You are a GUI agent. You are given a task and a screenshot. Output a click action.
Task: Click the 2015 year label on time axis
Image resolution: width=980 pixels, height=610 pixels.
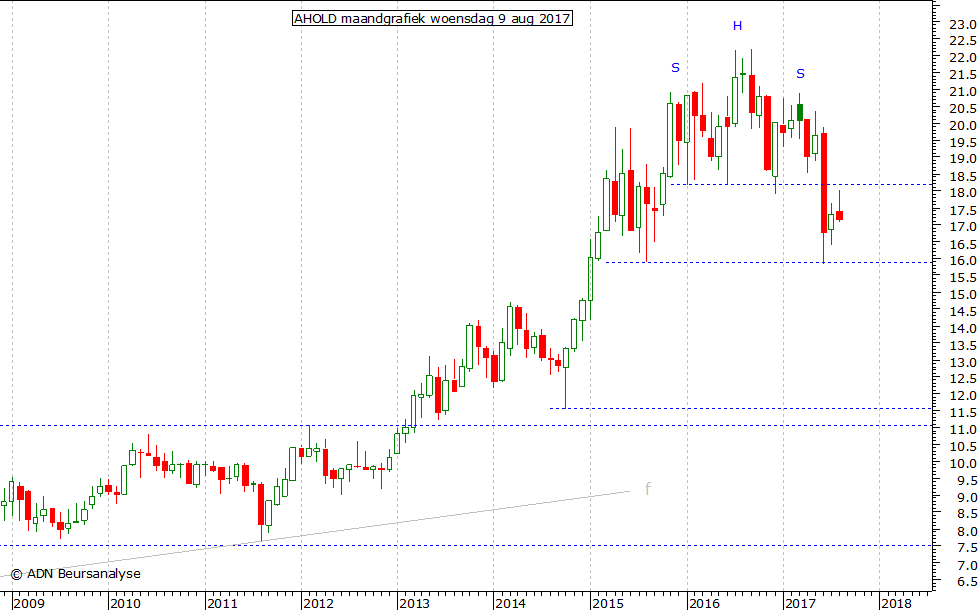tap(608, 603)
